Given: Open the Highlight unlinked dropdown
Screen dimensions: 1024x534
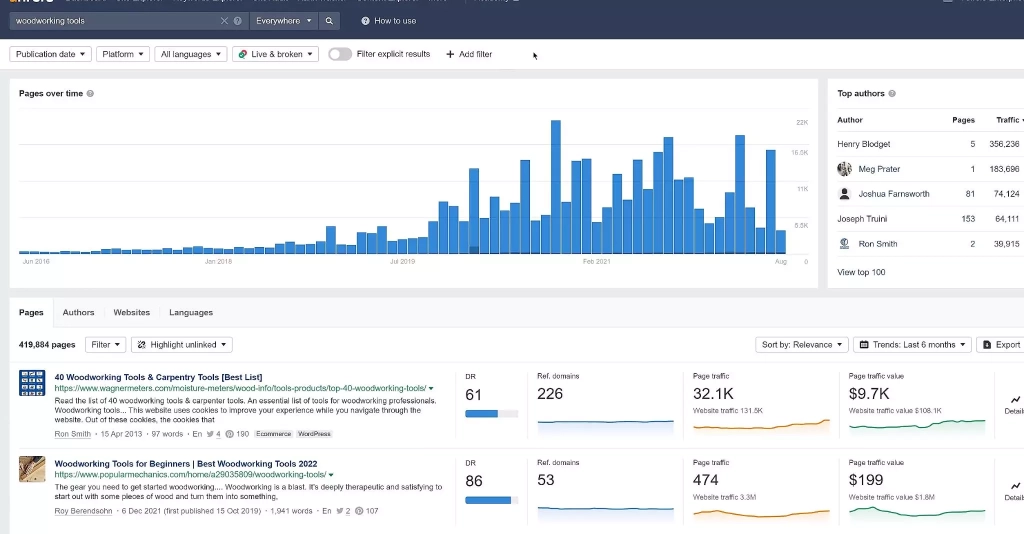Looking at the screenshot, I should point(182,345).
